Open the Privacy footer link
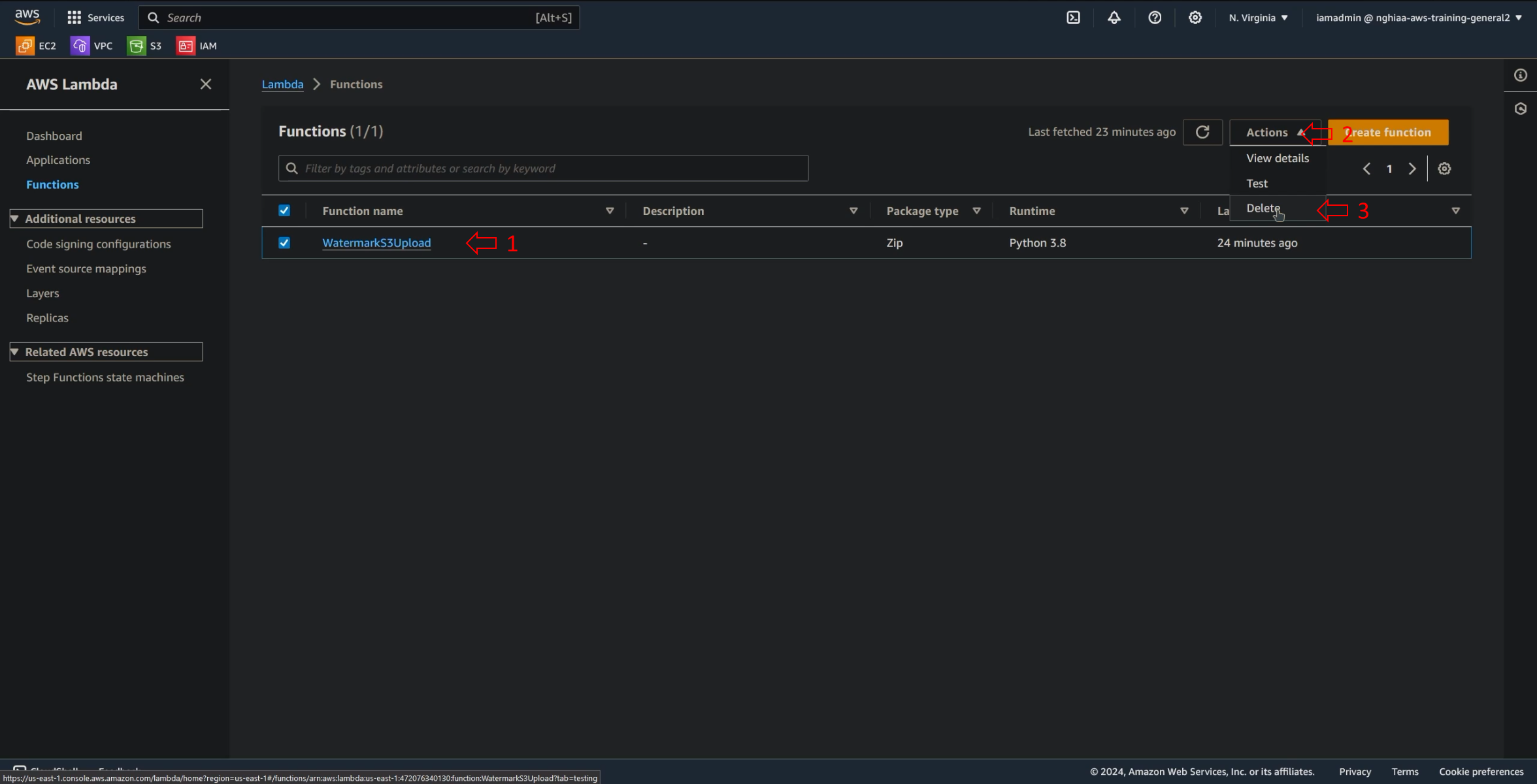Image resolution: width=1537 pixels, height=784 pixels. pos(1355,772)
